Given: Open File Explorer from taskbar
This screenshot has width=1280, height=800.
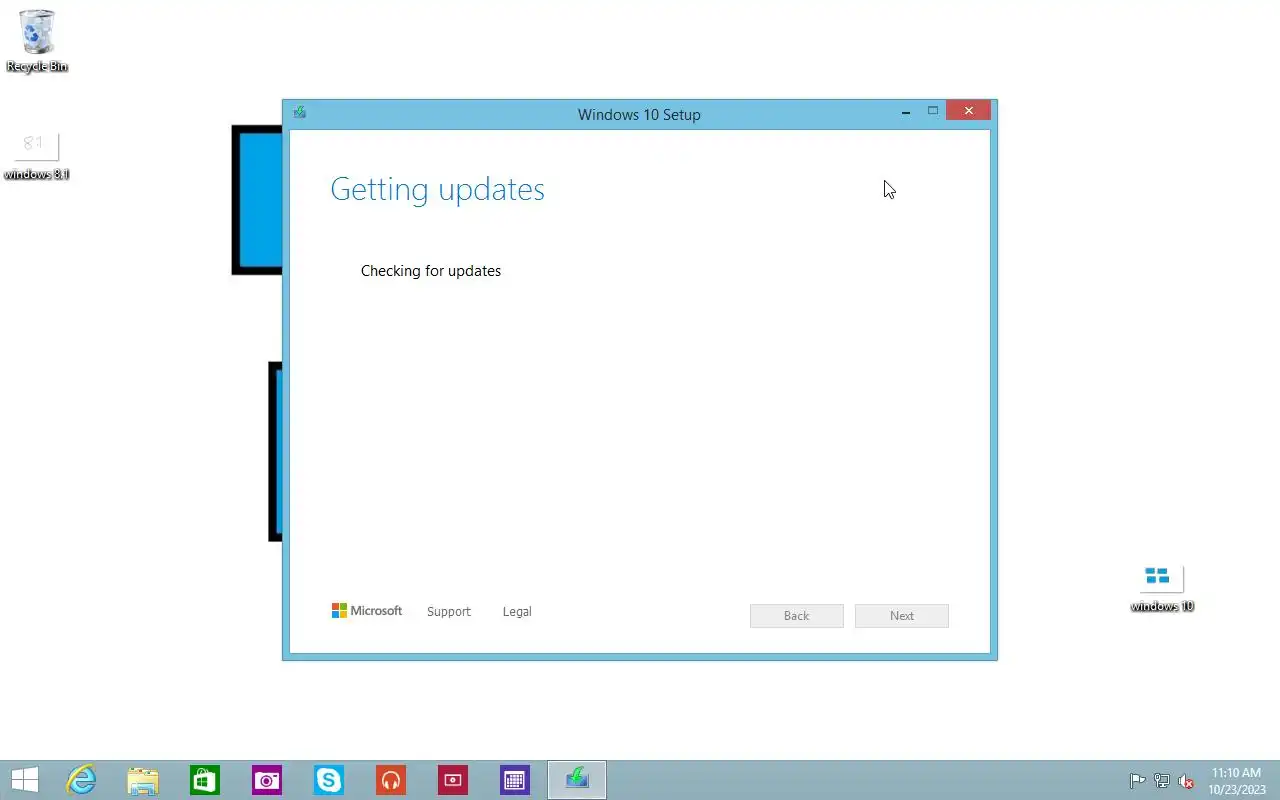Looking at the screenshot, I should click(143, 780).
